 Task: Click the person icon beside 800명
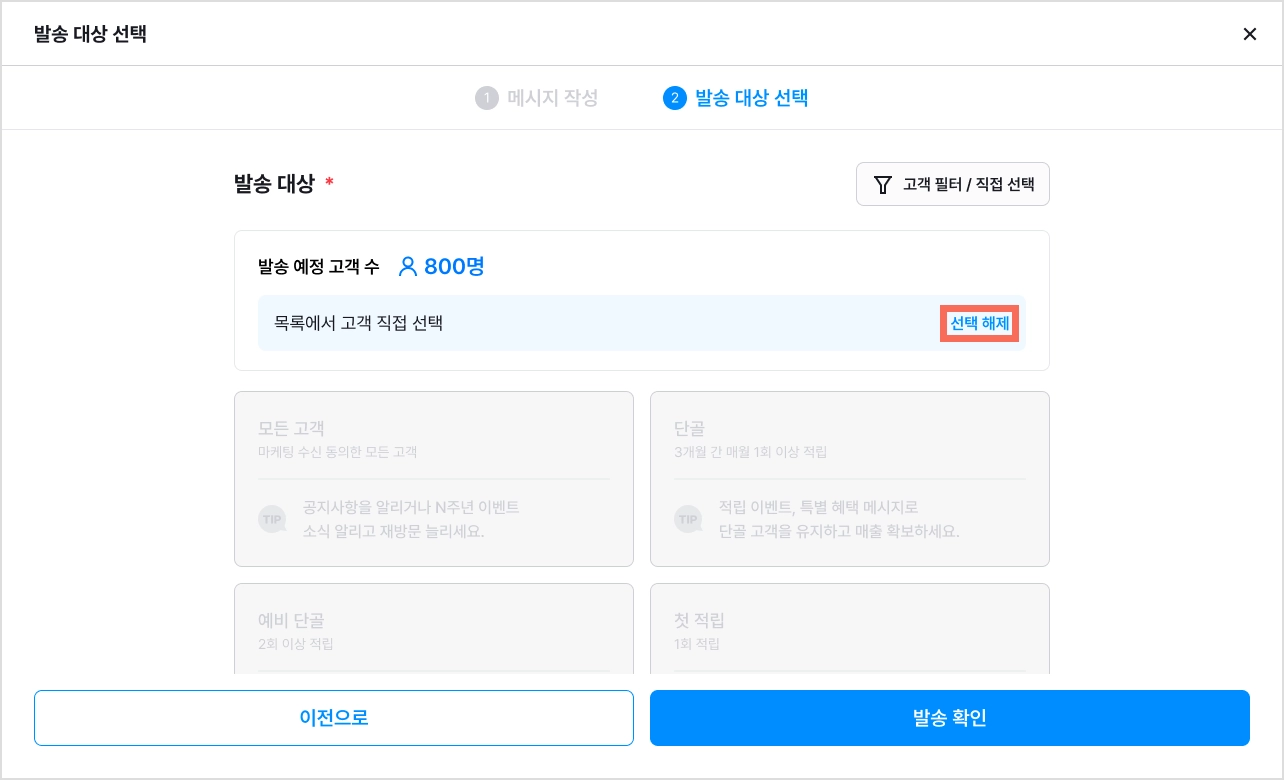pyautogui.click(x=407, y=267)
